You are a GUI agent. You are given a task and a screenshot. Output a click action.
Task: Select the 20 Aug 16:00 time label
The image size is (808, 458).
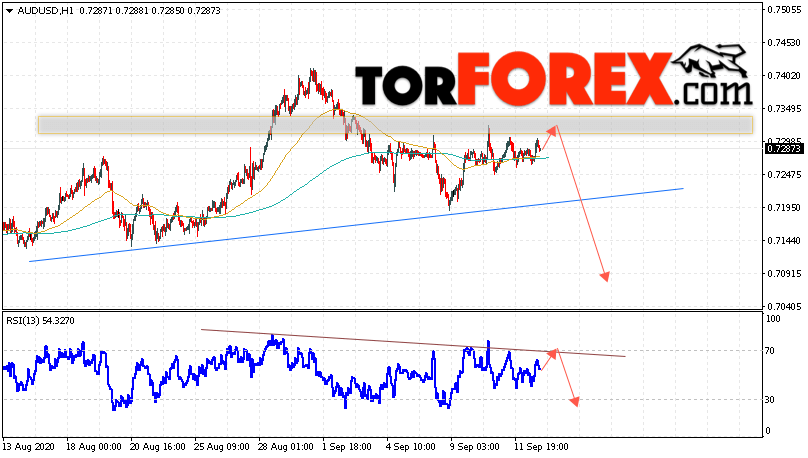point(158,447)
